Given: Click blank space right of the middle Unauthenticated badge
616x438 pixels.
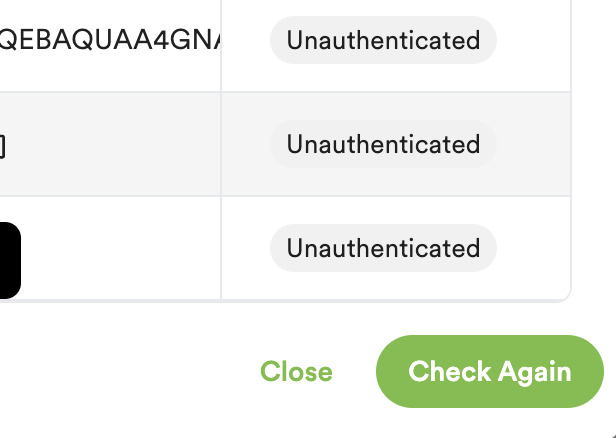Looking at the screenshot, I should [x=533, y=144].
